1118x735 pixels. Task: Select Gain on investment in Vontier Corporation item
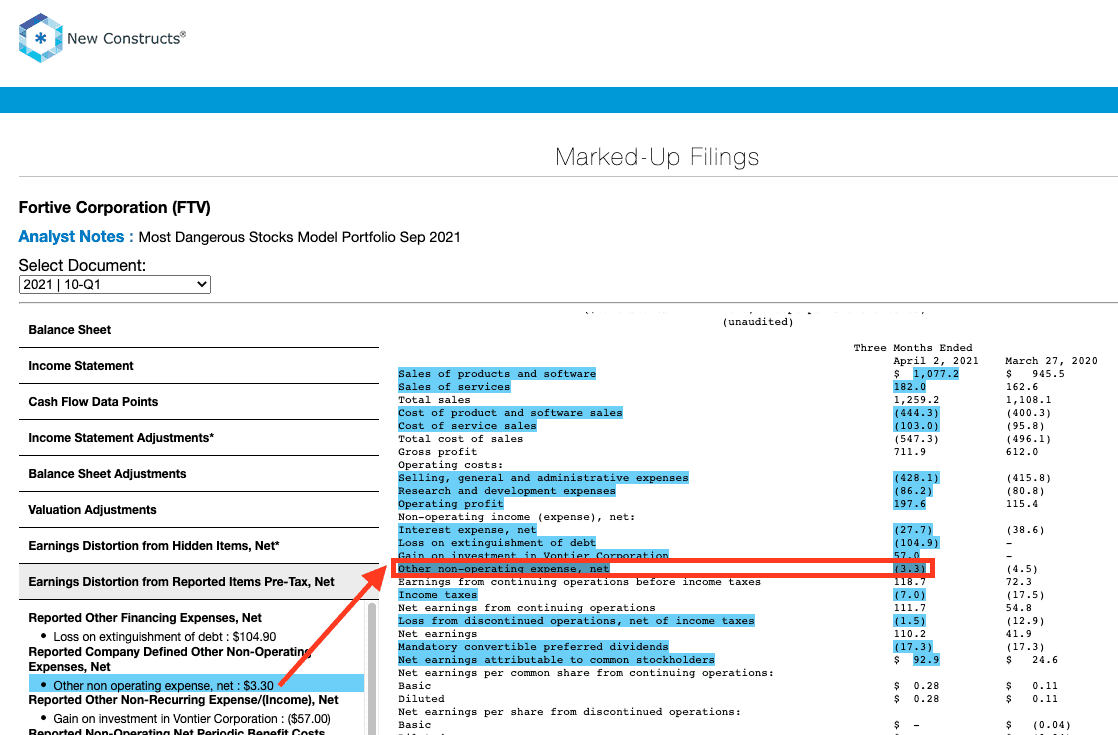coord(192,719)
